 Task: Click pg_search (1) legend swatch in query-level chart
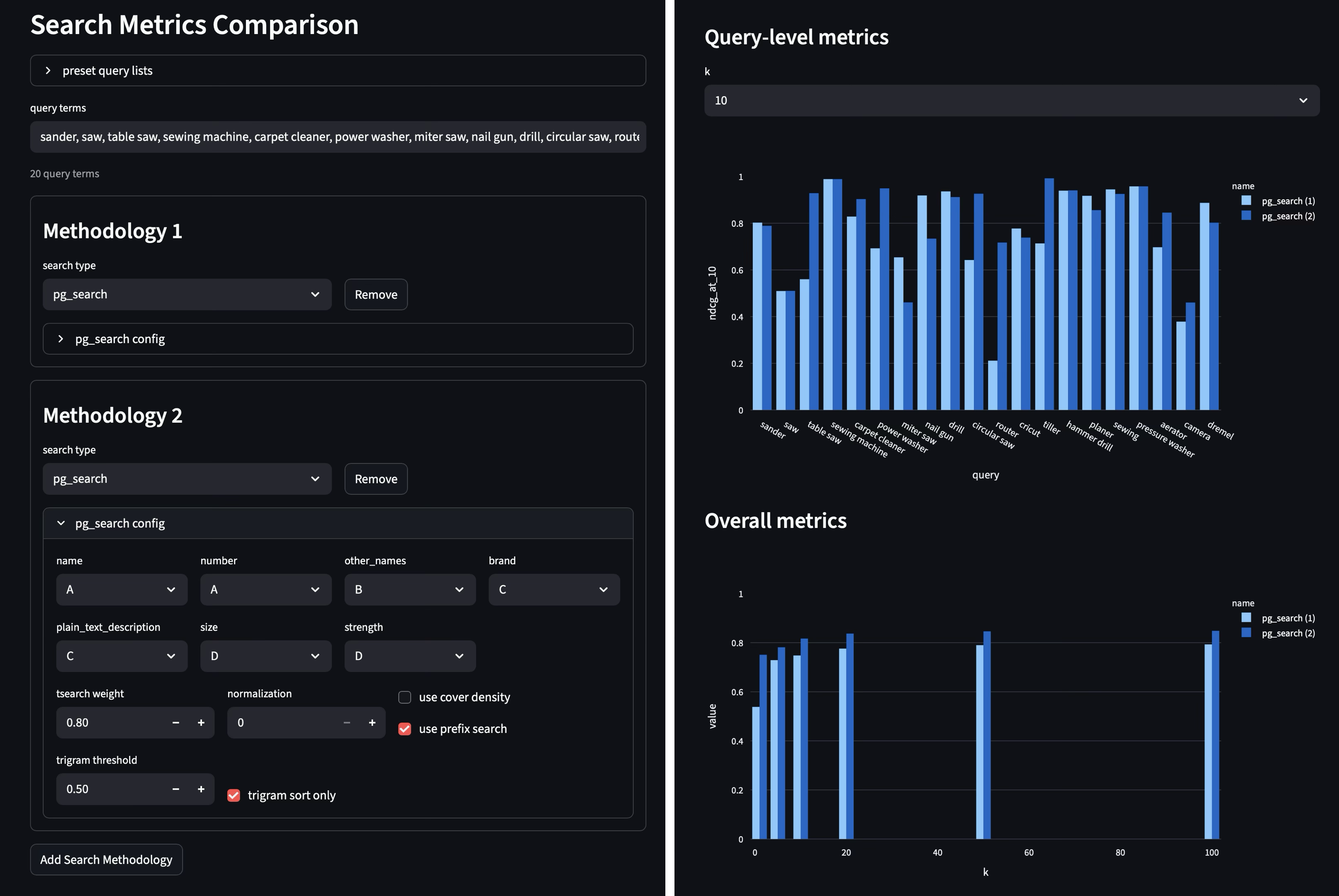click(x=1246, y=201)
